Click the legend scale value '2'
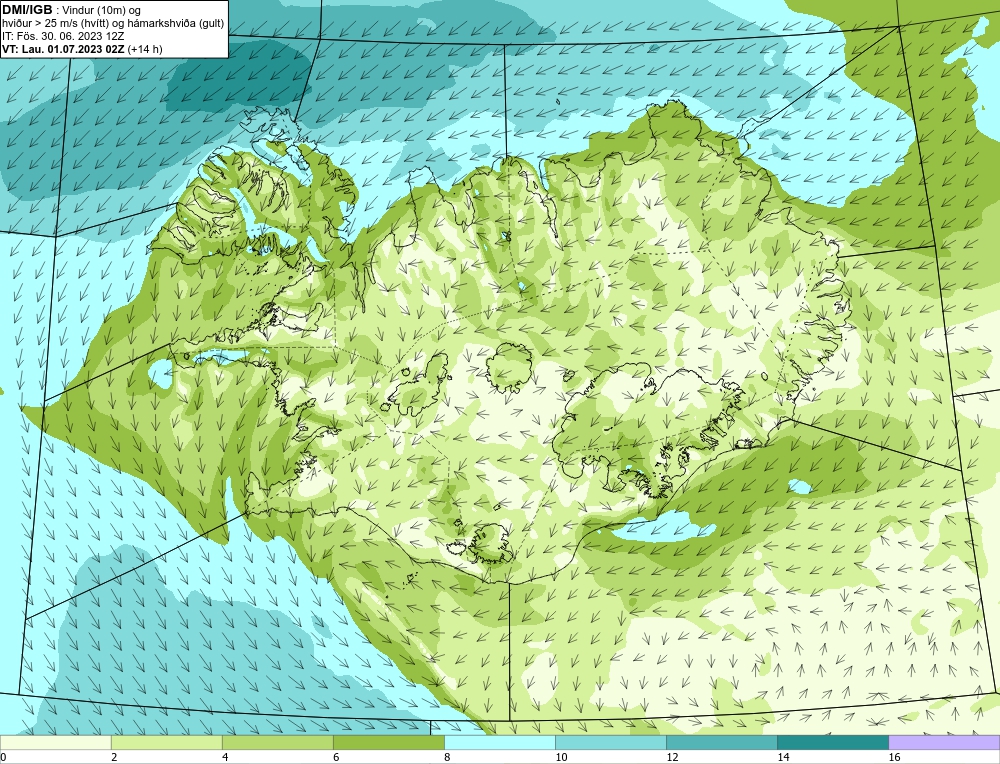 pos(114,757)
